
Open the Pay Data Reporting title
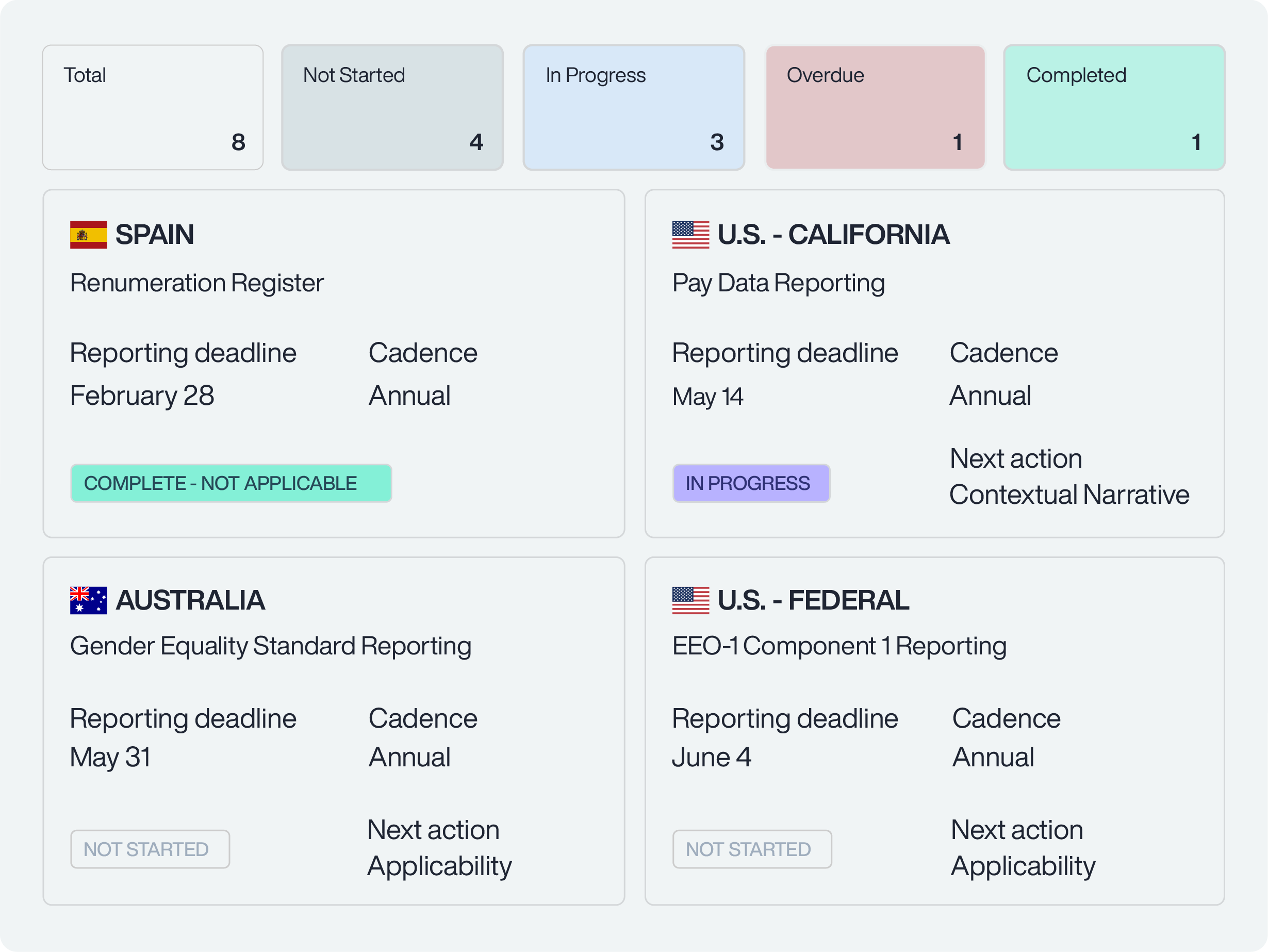[x=779, y=283]
